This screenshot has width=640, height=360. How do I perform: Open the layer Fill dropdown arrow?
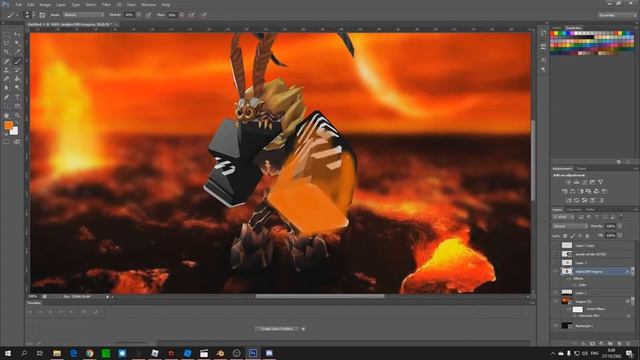620,236
